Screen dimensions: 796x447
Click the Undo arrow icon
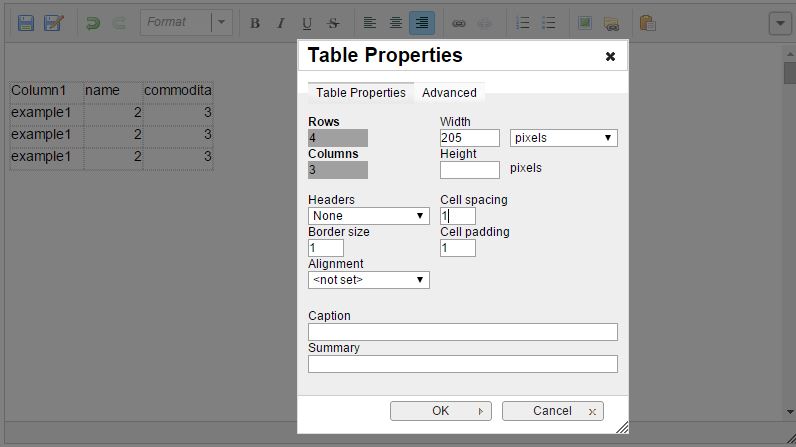click(93, 23)
